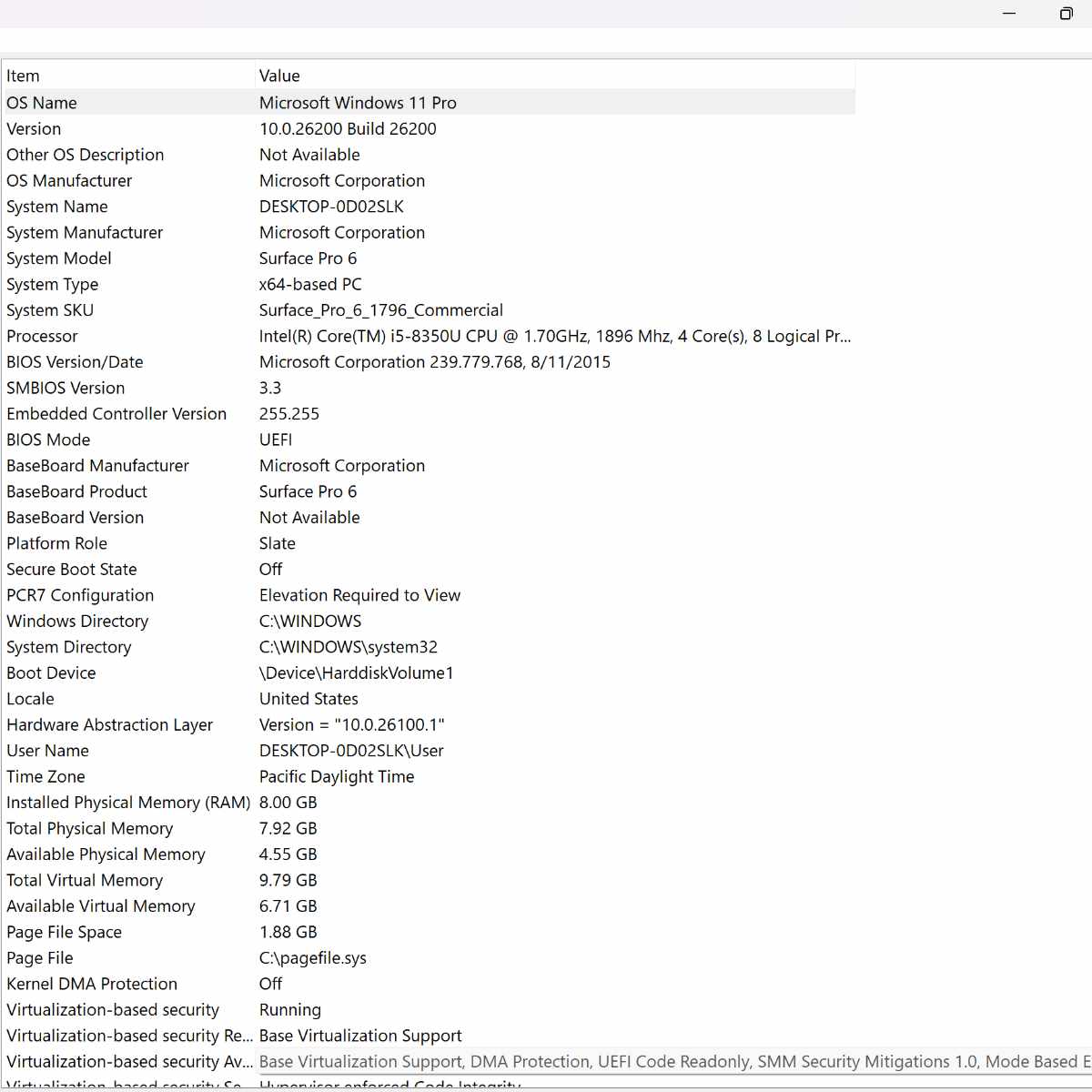Viewport: 1092px width, 1092px height.
Task: Select the System Name row
Action: point(429,207)
